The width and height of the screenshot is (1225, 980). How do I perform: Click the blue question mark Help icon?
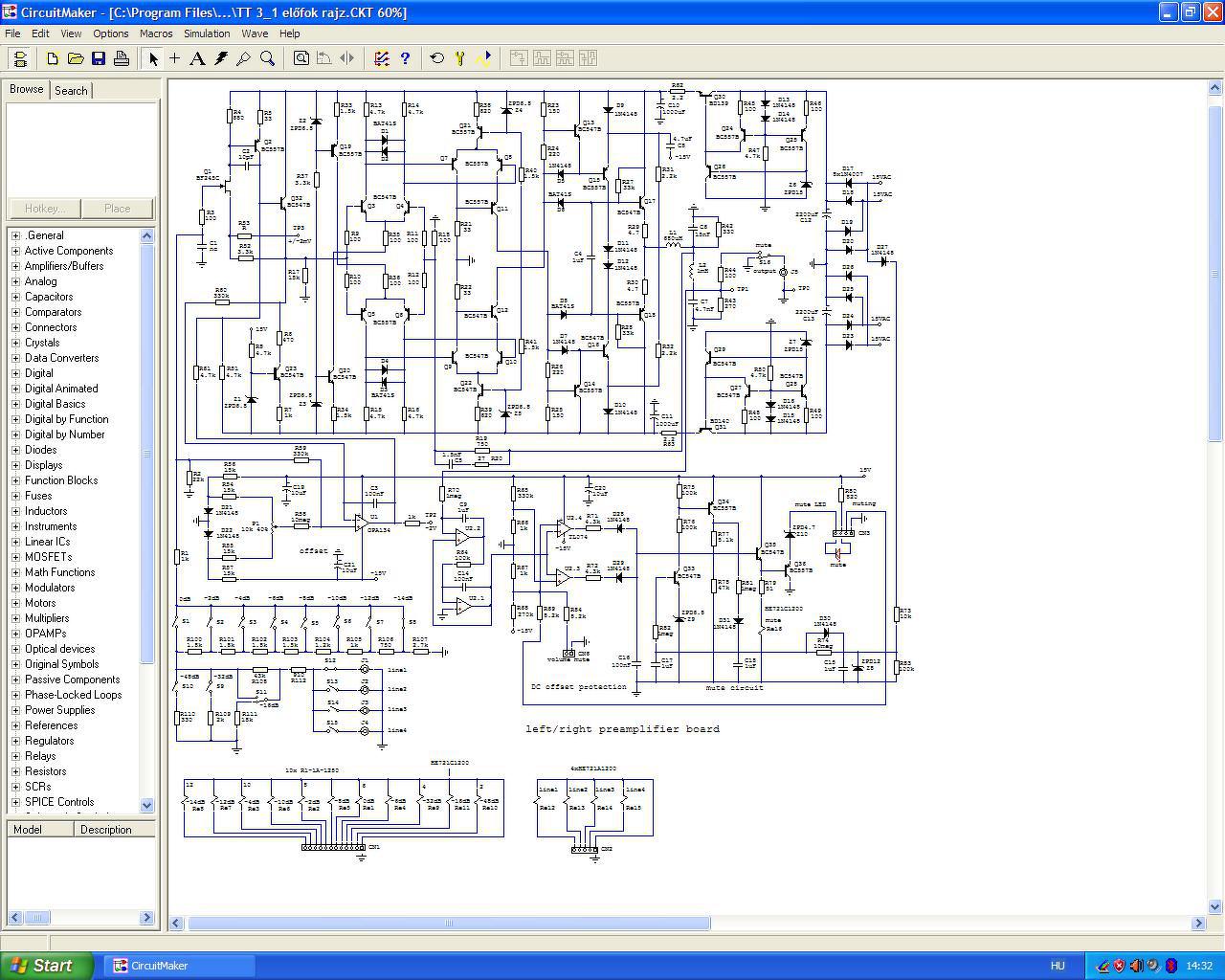(x=405, y=58)
